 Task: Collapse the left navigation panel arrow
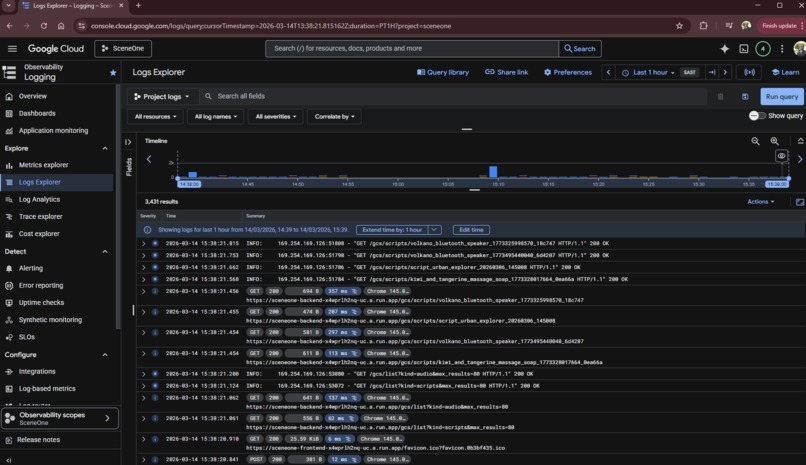coord(9,460)
